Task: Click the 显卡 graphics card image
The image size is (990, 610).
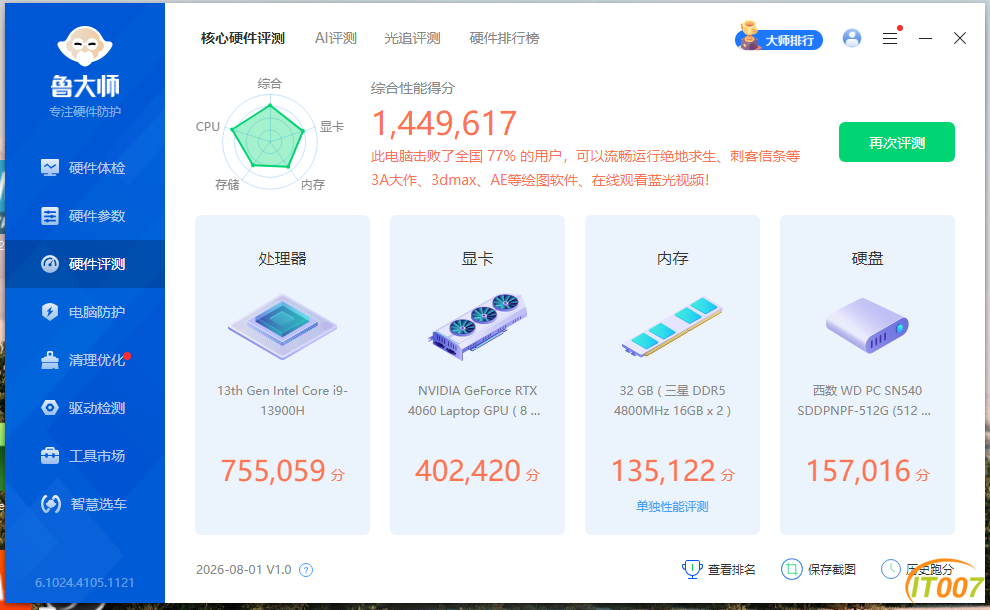Action: click(477, 327)
